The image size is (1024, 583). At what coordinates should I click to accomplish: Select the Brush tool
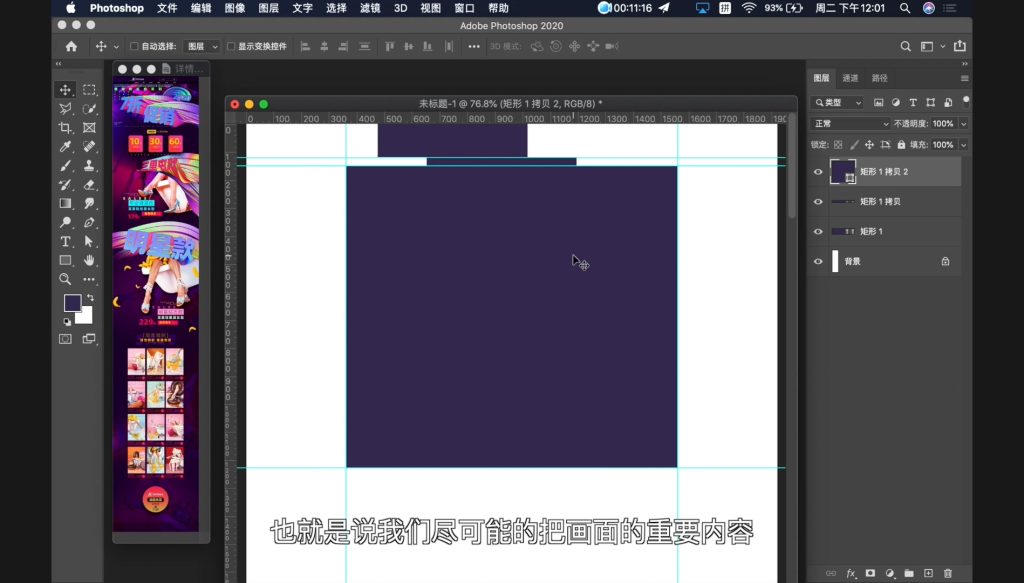(65, 166)
